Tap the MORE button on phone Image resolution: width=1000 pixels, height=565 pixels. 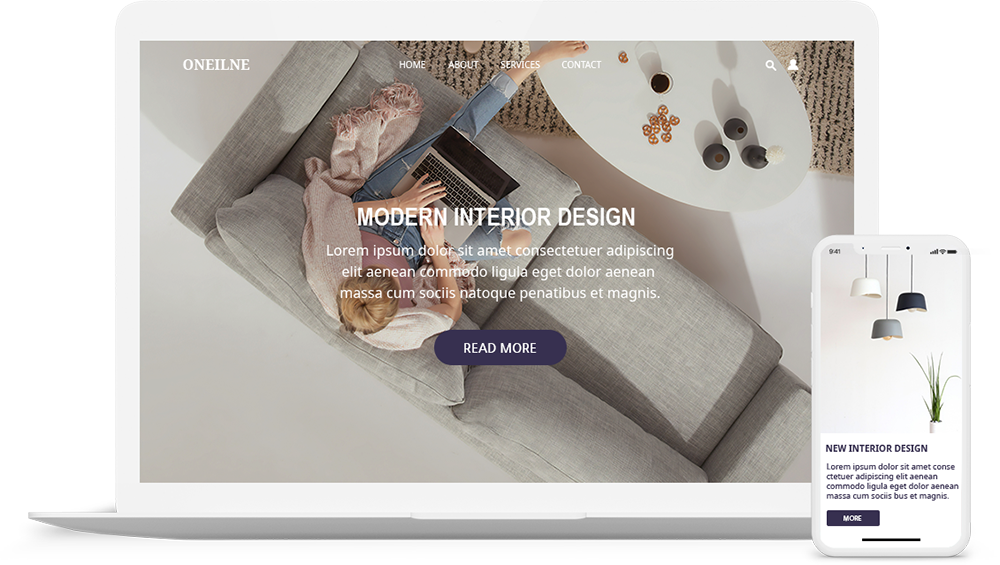pos(853,518)
